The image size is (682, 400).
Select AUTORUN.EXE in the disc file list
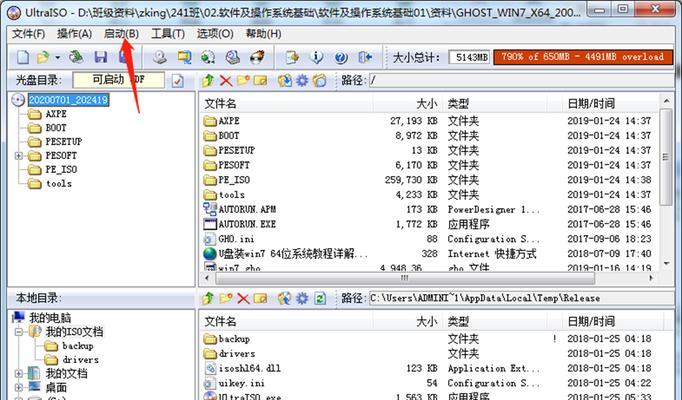click(247, 224)
